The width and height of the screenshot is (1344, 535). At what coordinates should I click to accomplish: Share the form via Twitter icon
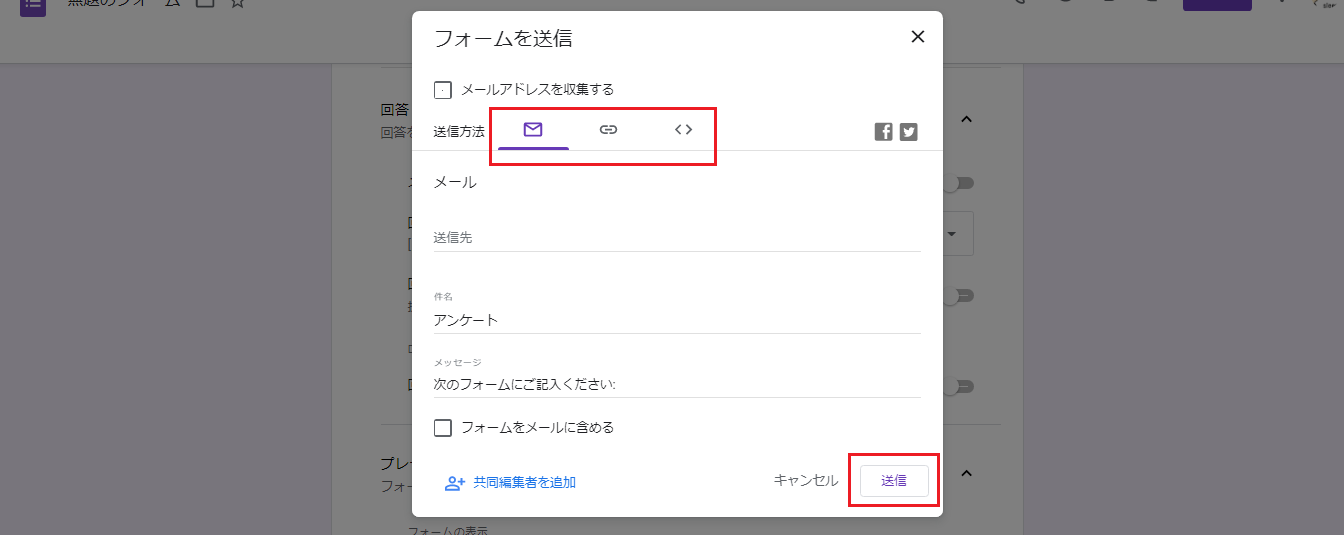point(908,132)
